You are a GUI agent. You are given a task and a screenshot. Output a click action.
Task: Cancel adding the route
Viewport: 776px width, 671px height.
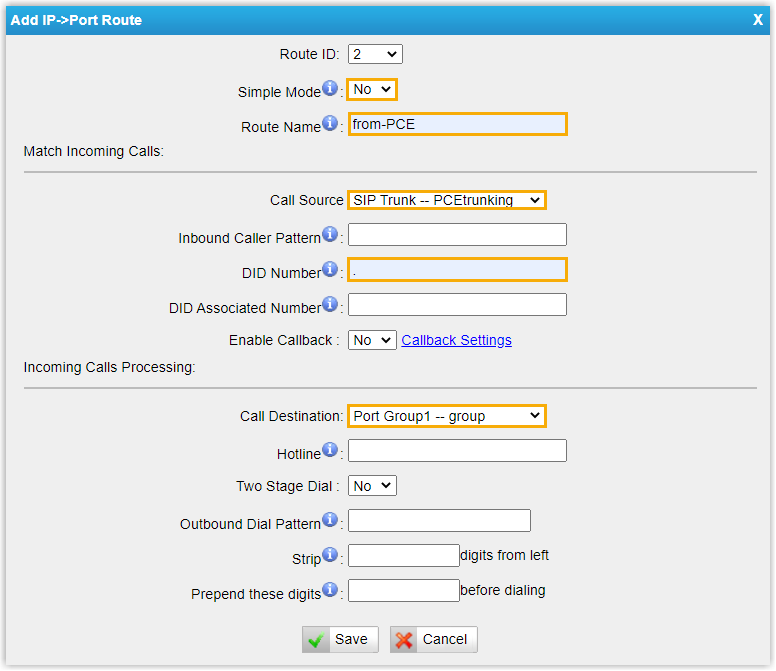click(x=433, y=640)
